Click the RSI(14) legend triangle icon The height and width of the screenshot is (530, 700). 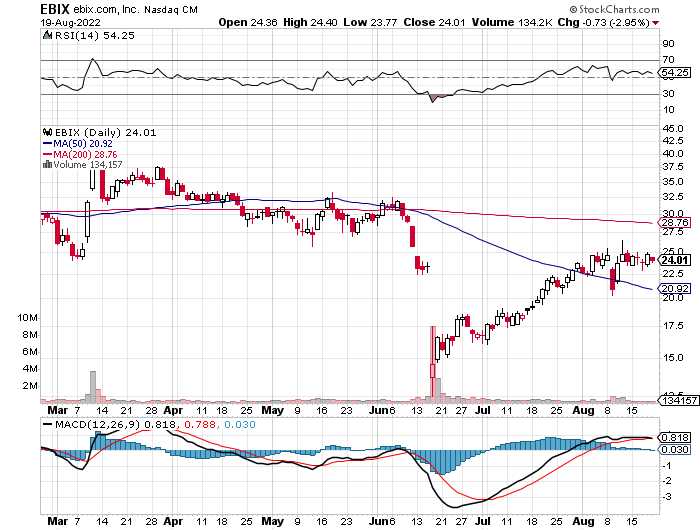(x=47, y=35)
